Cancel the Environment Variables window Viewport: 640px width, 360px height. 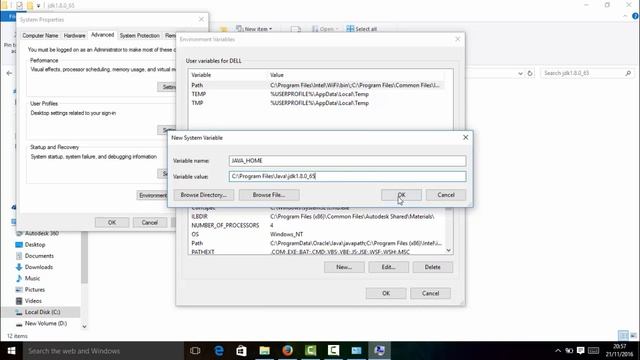[x=430, y=293]
